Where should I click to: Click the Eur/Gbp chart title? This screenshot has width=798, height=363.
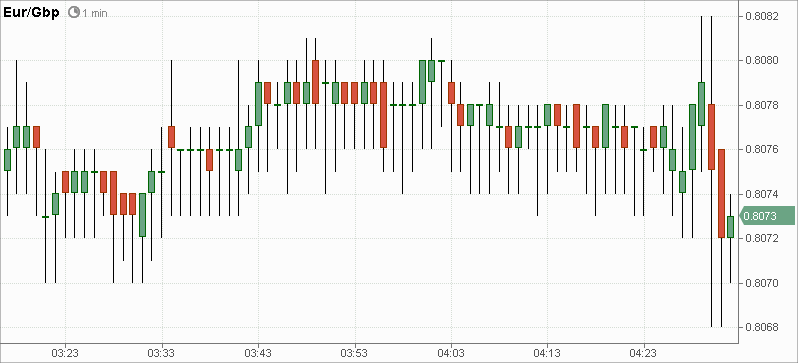pyautogui.click(x=31, y=12)
